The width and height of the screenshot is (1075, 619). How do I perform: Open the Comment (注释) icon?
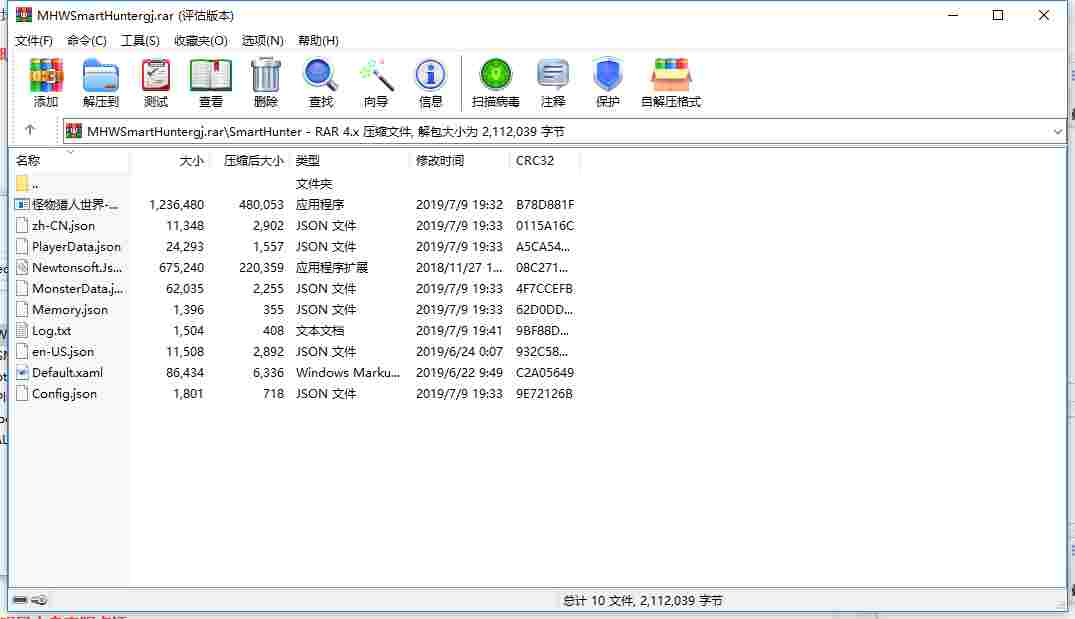pyautogui.click(x=553, y=75)
